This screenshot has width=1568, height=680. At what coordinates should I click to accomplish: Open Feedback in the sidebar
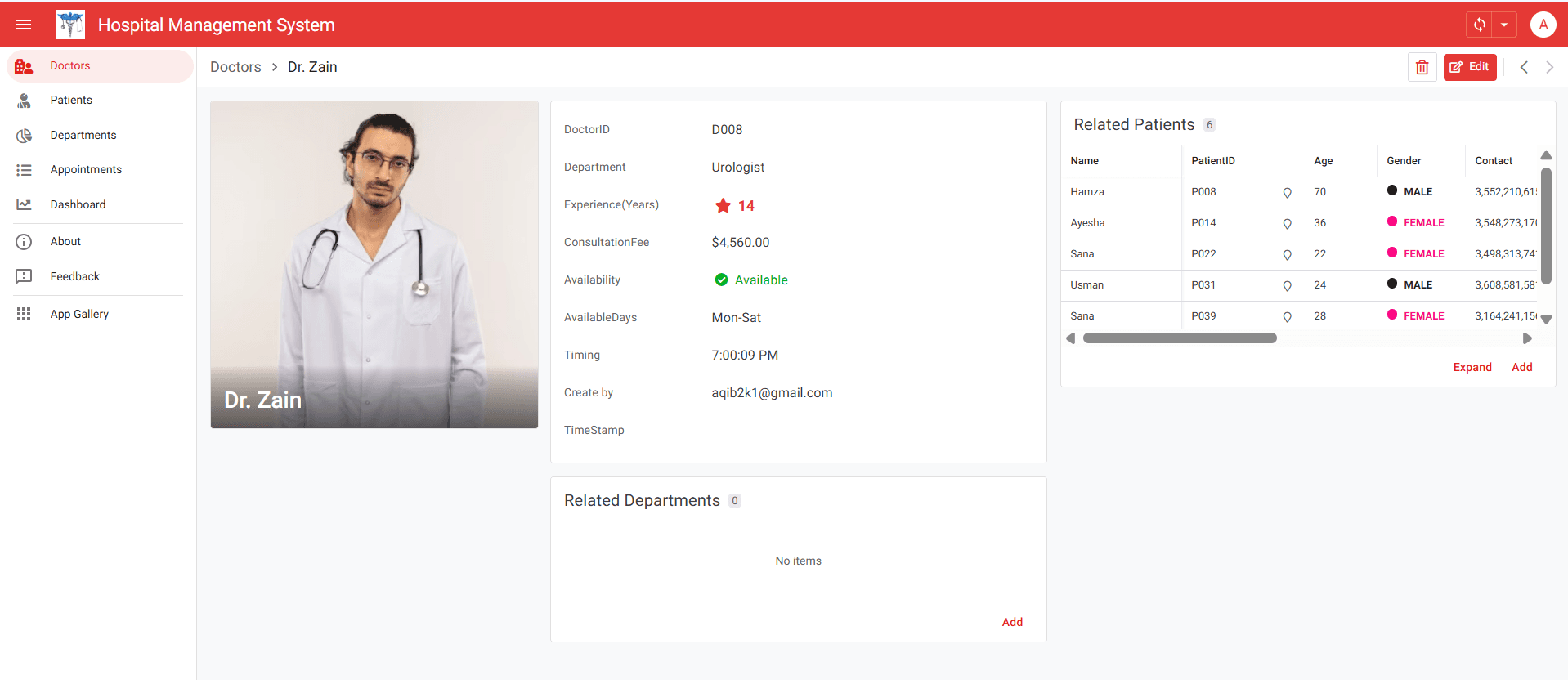click(100, 276)
